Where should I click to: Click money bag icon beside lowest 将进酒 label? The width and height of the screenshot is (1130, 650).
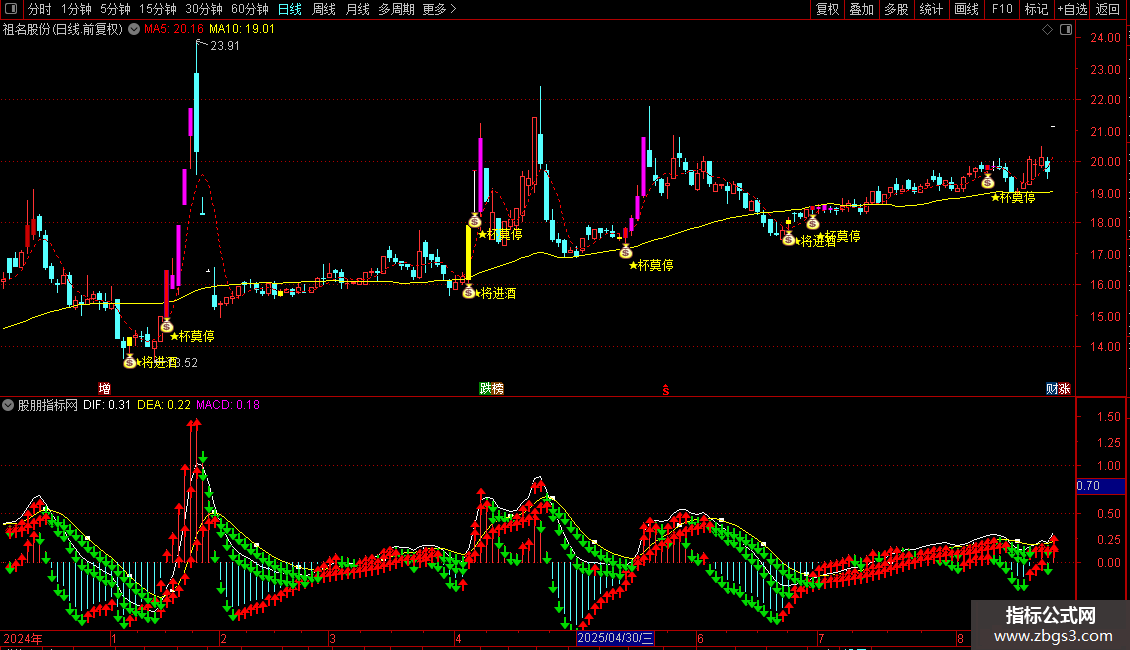point(130,362)
